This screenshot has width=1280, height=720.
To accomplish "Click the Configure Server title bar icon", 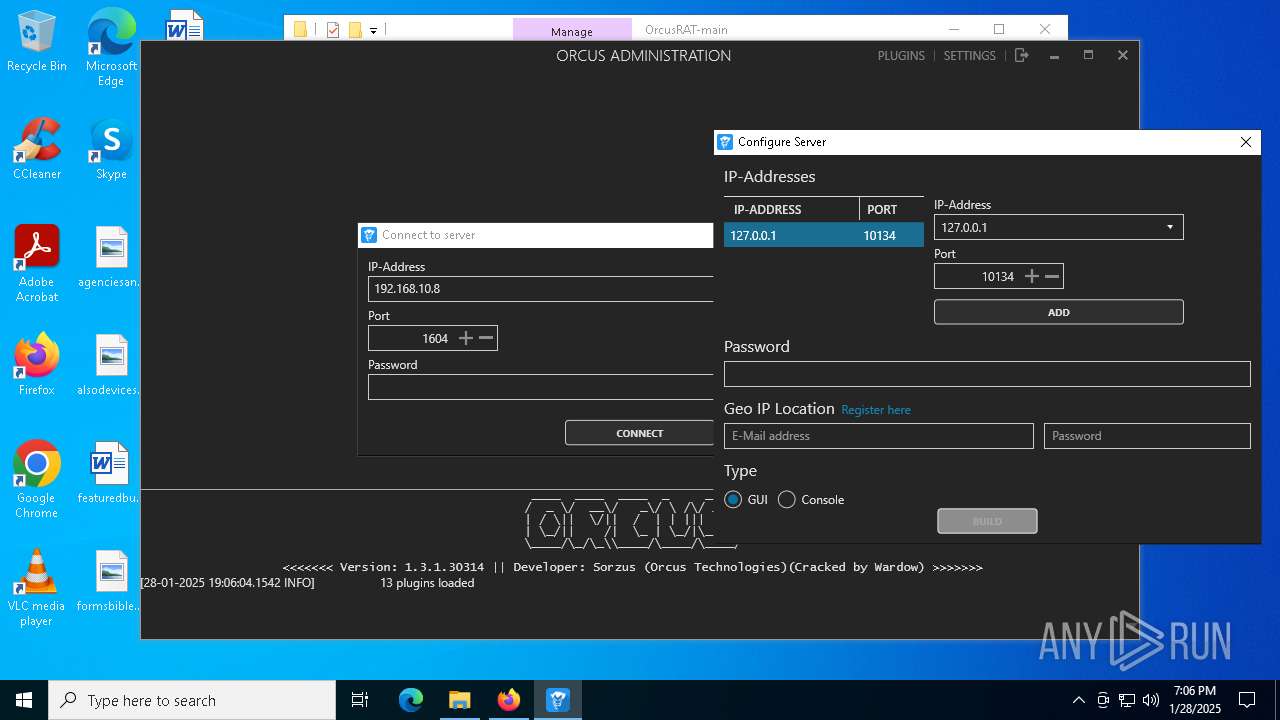I will [726, 142].
